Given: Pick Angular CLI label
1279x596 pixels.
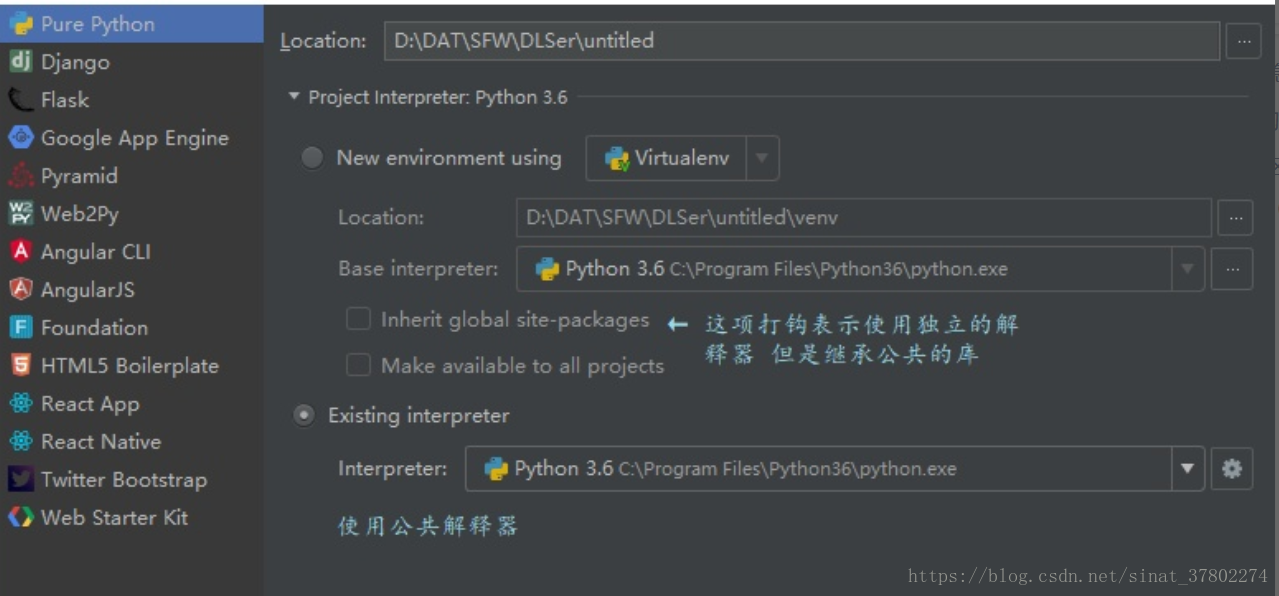Looking at the screenshot, I should [96, 252].
